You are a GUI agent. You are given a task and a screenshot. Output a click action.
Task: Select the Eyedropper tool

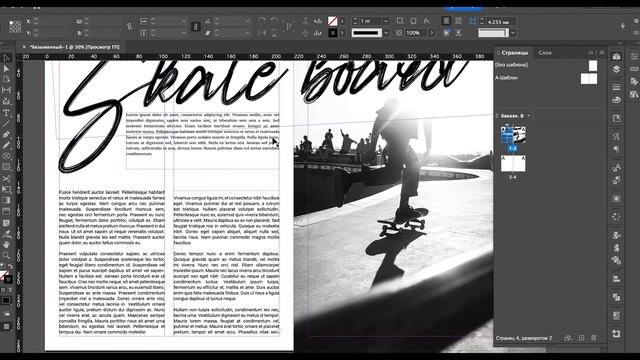(6, 234)
